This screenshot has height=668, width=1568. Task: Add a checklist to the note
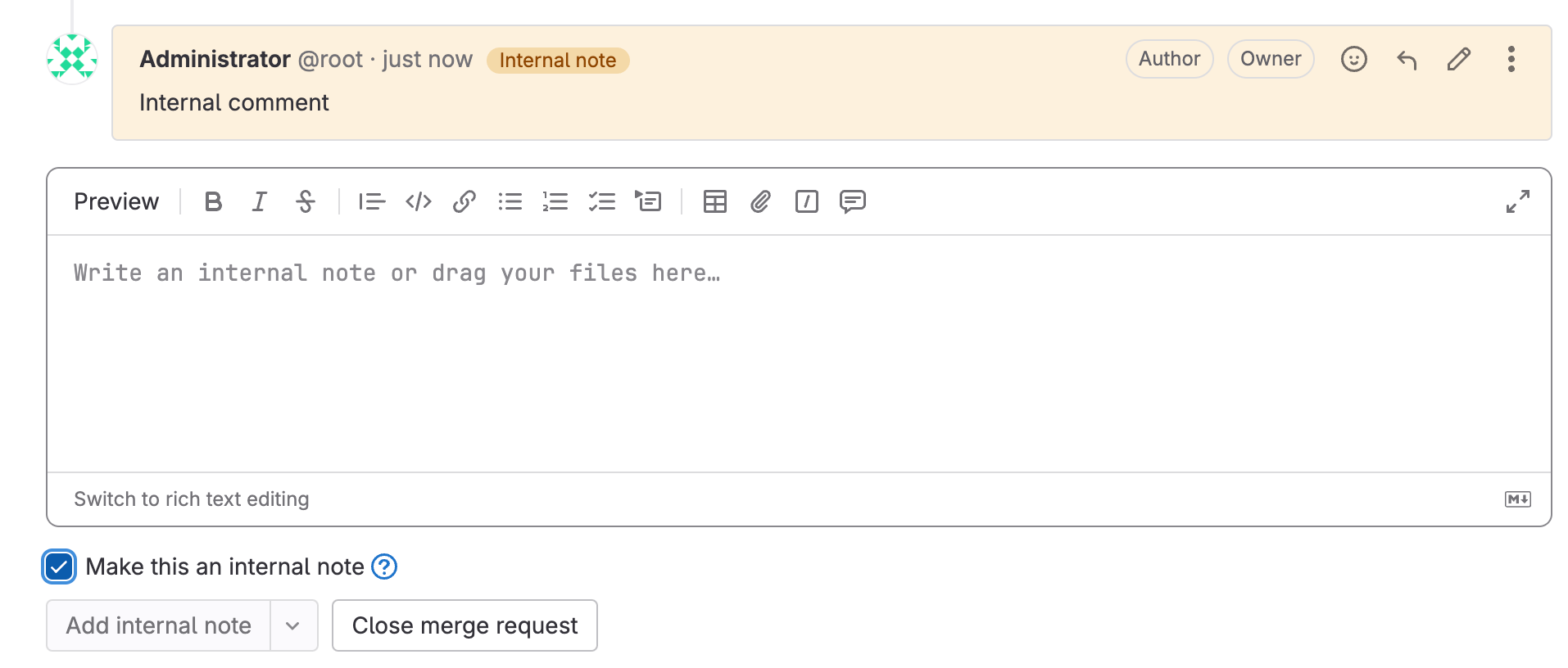[601, 201]
